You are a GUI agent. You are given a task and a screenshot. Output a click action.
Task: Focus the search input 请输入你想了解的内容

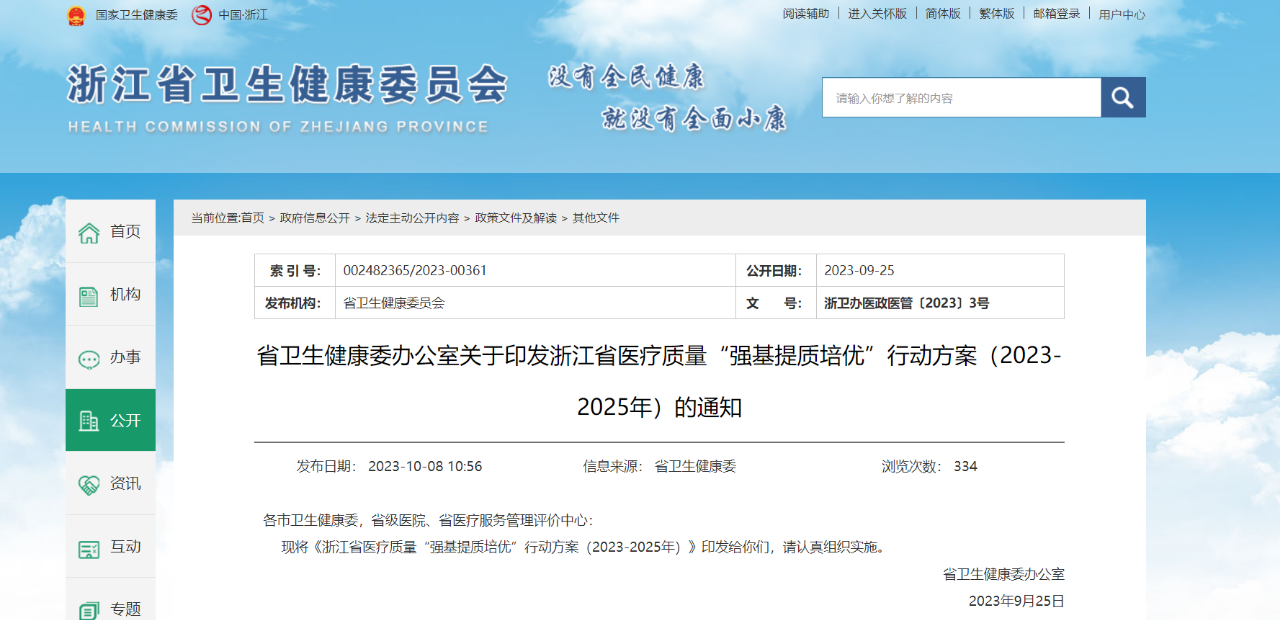coord(962,98)
